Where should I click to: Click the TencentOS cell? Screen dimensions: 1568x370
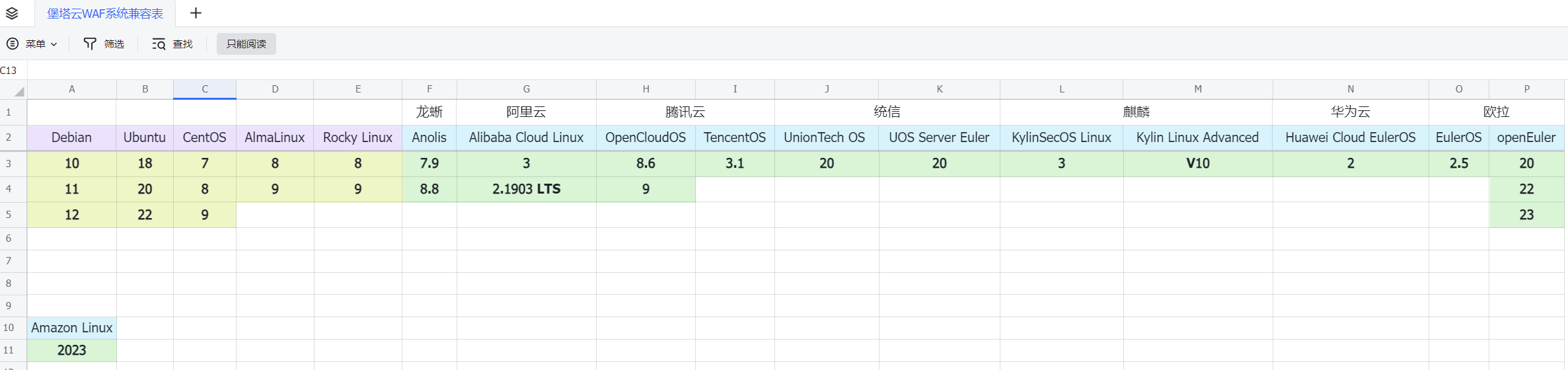click(735, 137)
